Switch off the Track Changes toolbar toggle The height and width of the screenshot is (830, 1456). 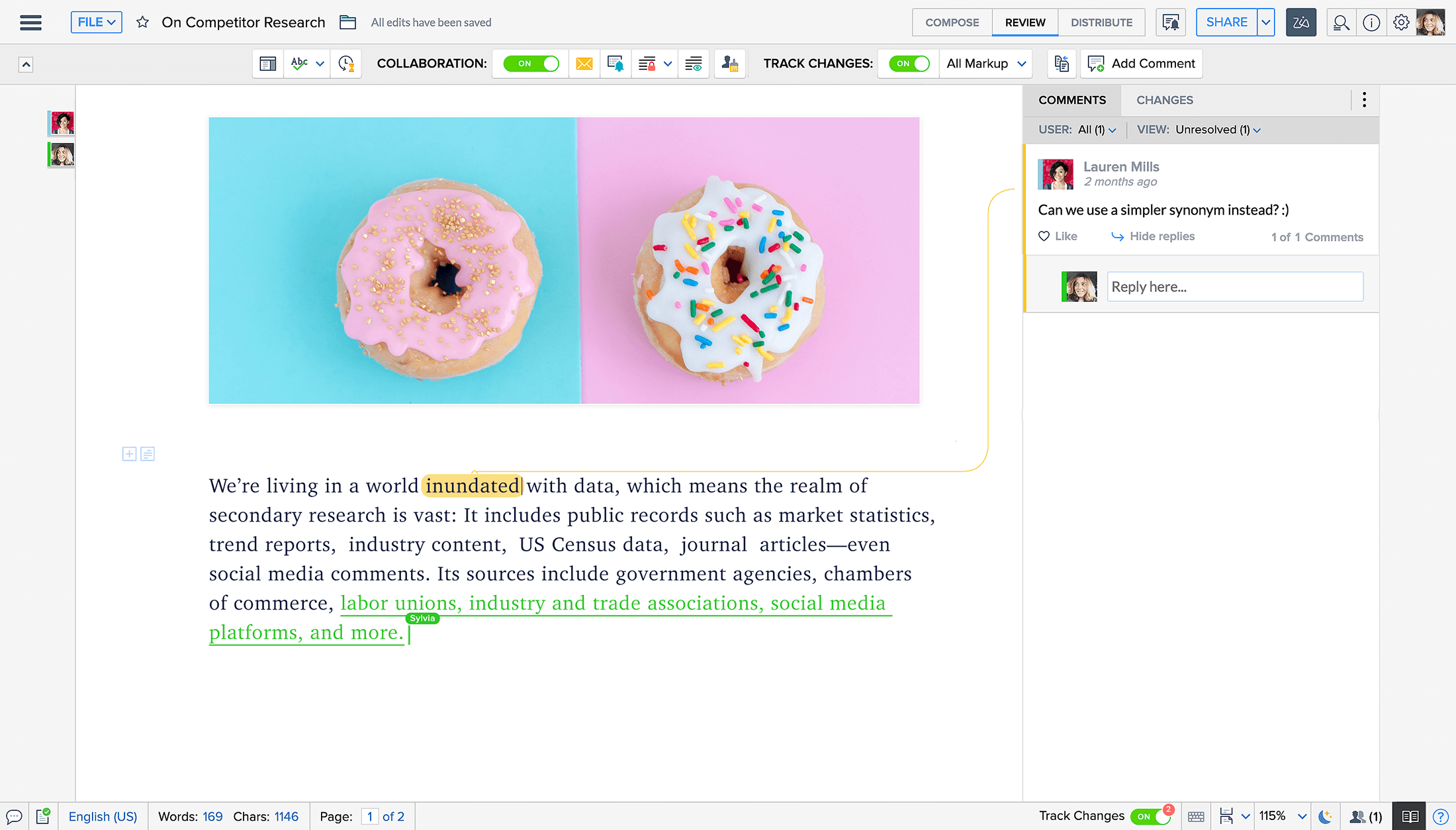909,64
